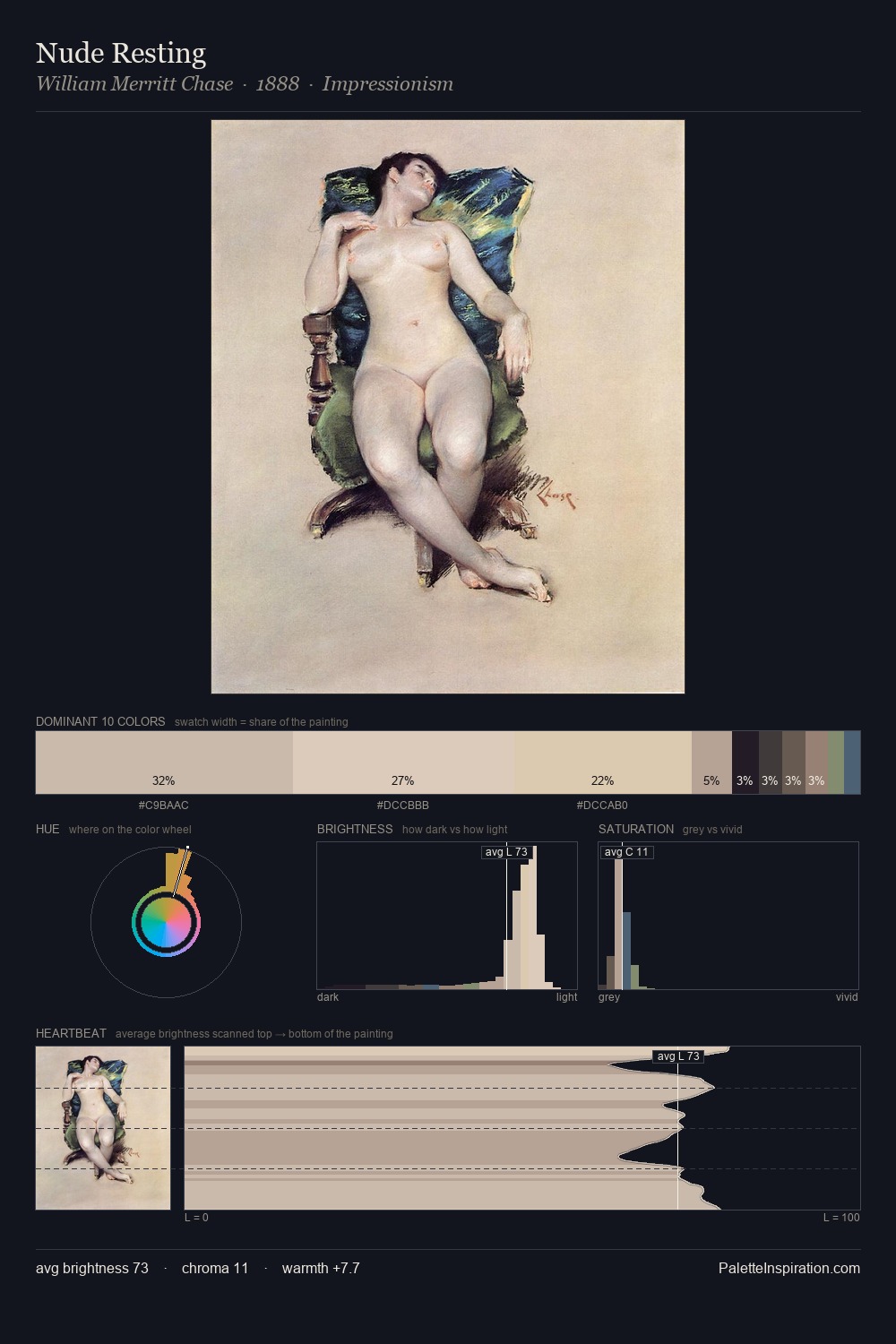Image resolution: width=896 pixels, height=1344 pixels.
Task: Click 'chroma 11' in the footer
Action: tap(215, 1268)
